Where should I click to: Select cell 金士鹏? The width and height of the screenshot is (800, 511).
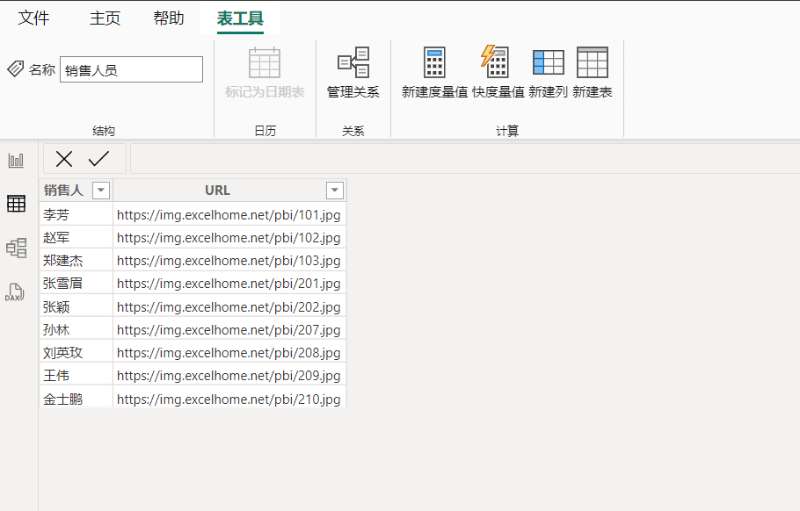(76, 398)
